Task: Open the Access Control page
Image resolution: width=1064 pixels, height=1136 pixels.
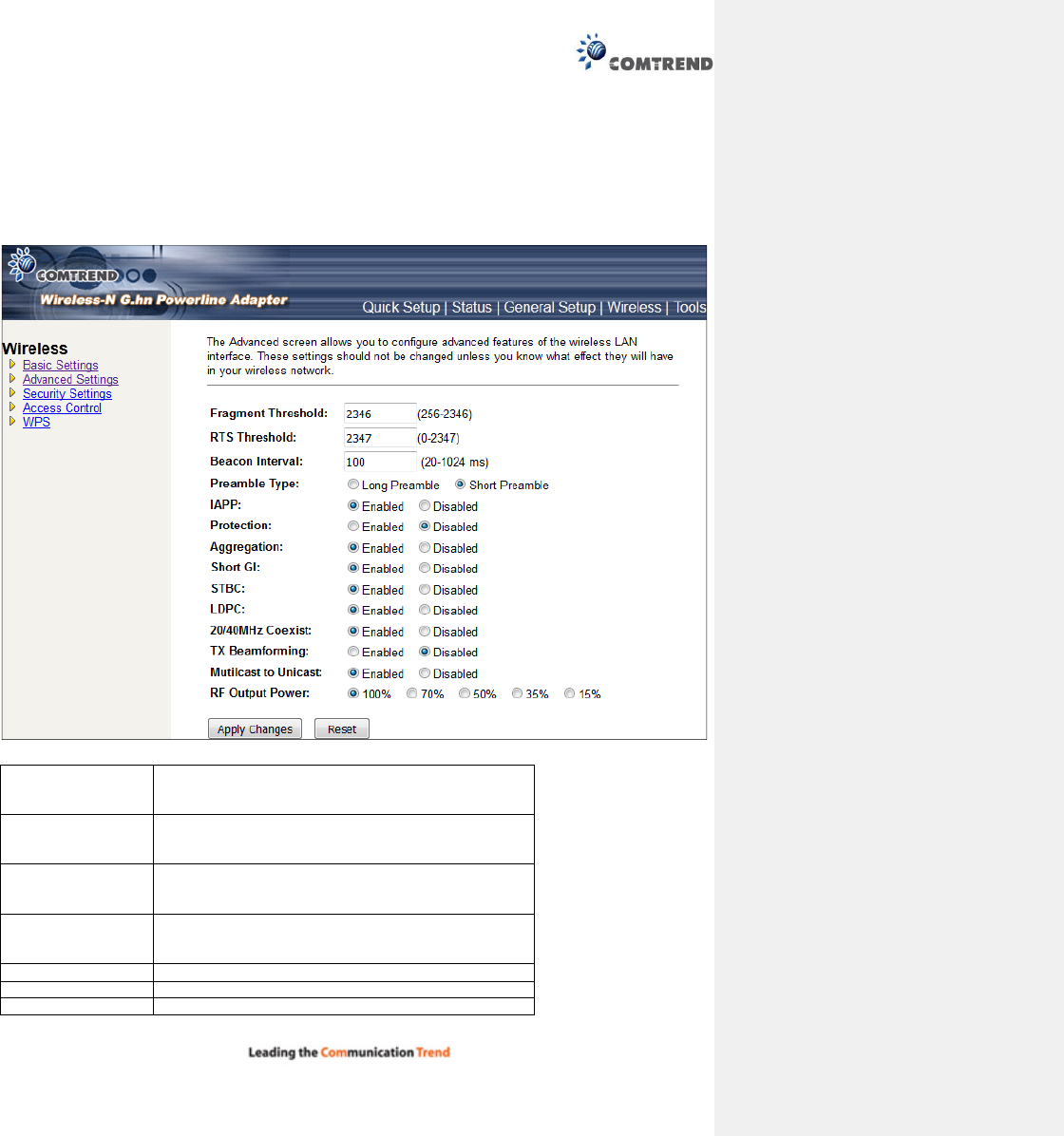Action: [62, 407]
